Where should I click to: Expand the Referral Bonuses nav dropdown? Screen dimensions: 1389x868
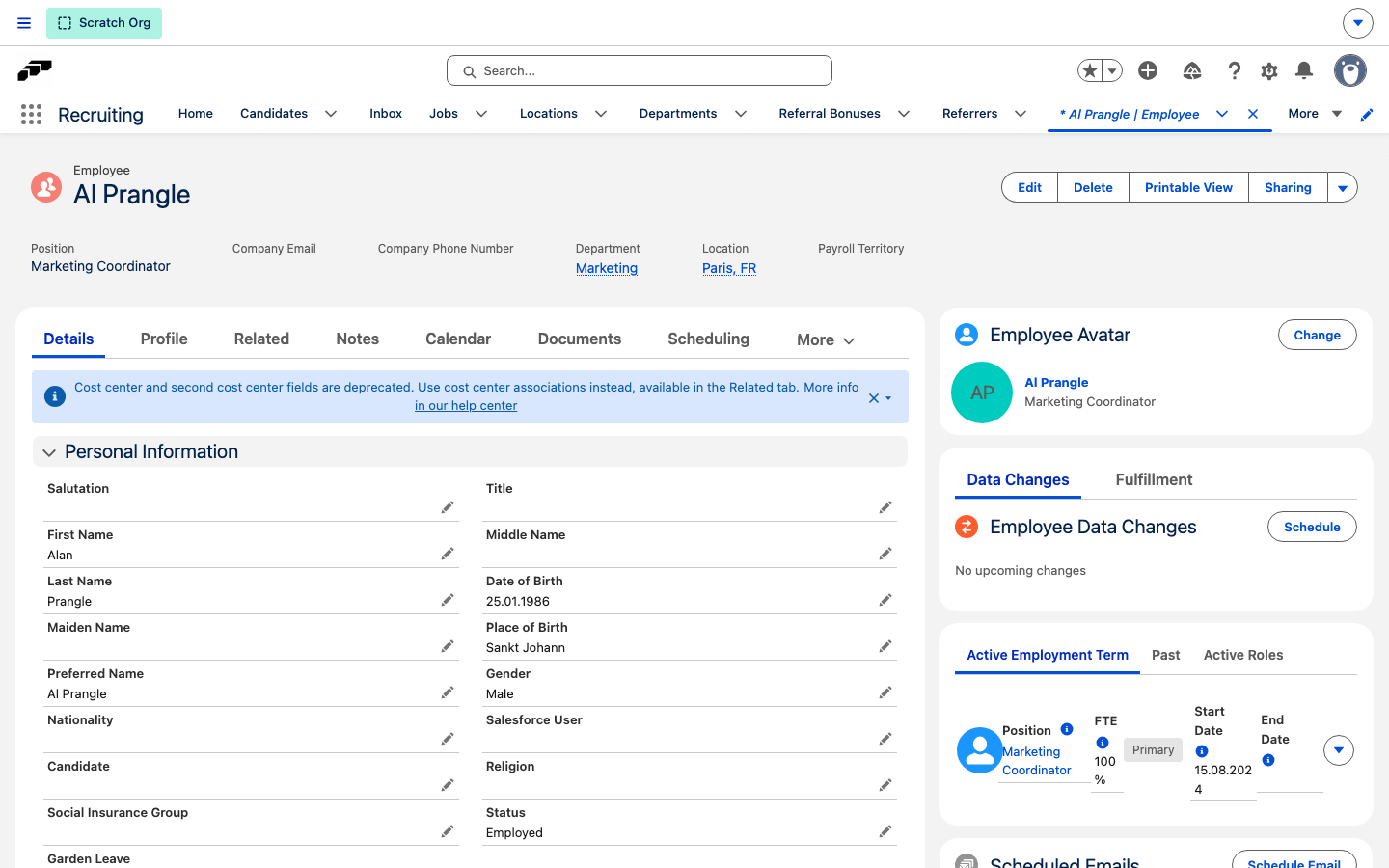tap(904, 114)
